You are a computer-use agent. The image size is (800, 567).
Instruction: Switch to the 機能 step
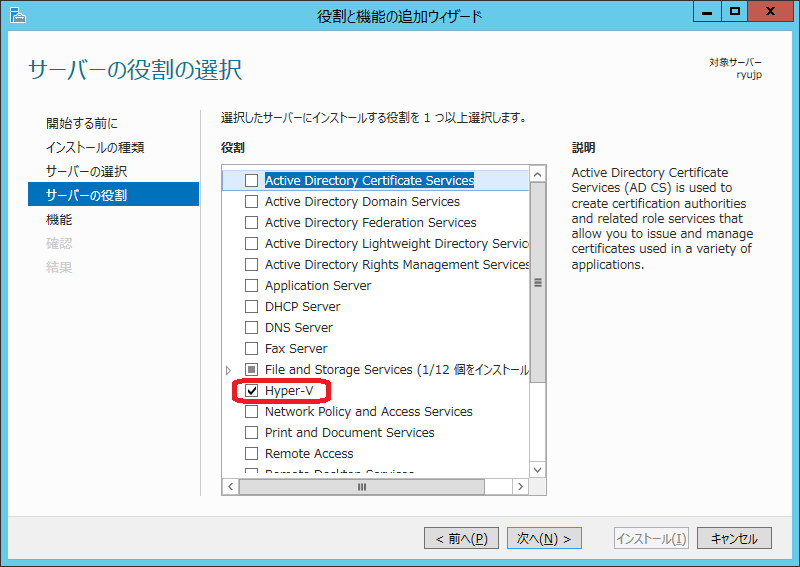point(59,219)
